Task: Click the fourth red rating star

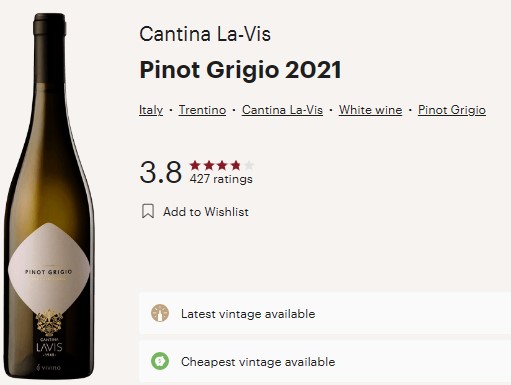Action: (x=235, y=165)
